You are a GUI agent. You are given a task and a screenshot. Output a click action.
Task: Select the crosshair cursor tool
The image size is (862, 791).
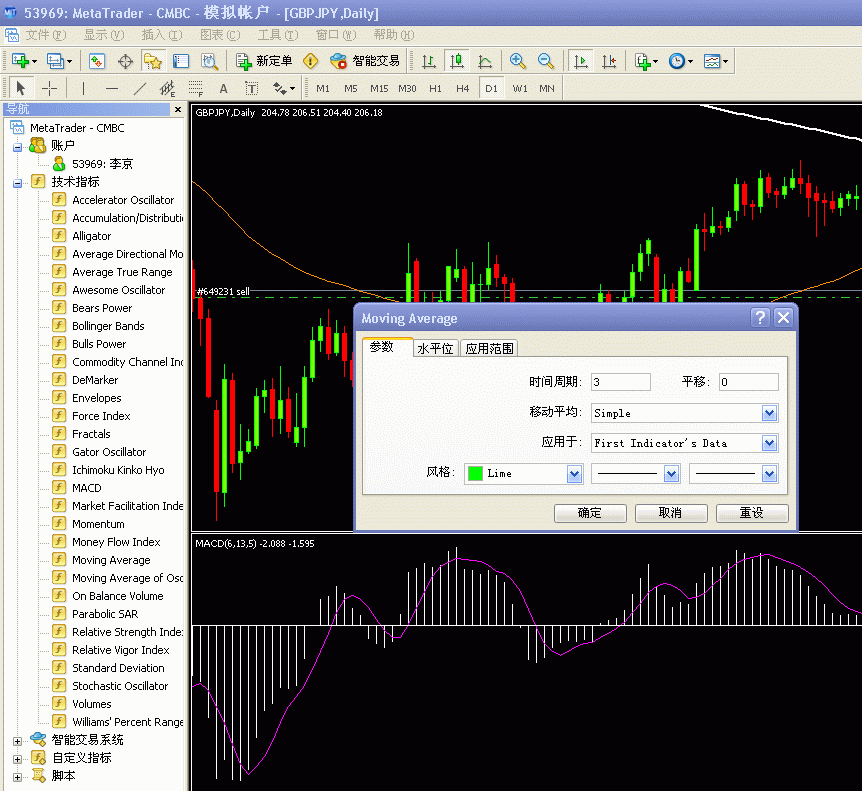(x=49, y=88)
